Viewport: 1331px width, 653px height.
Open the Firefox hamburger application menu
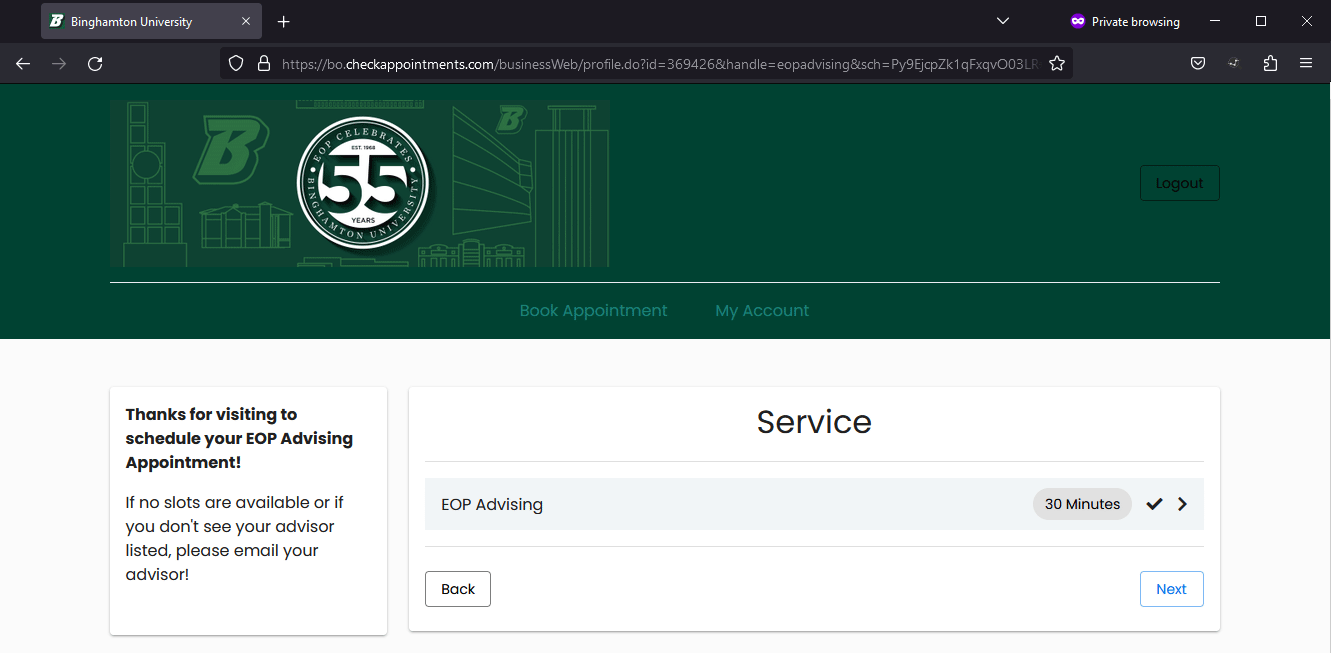coord(1306,64)
